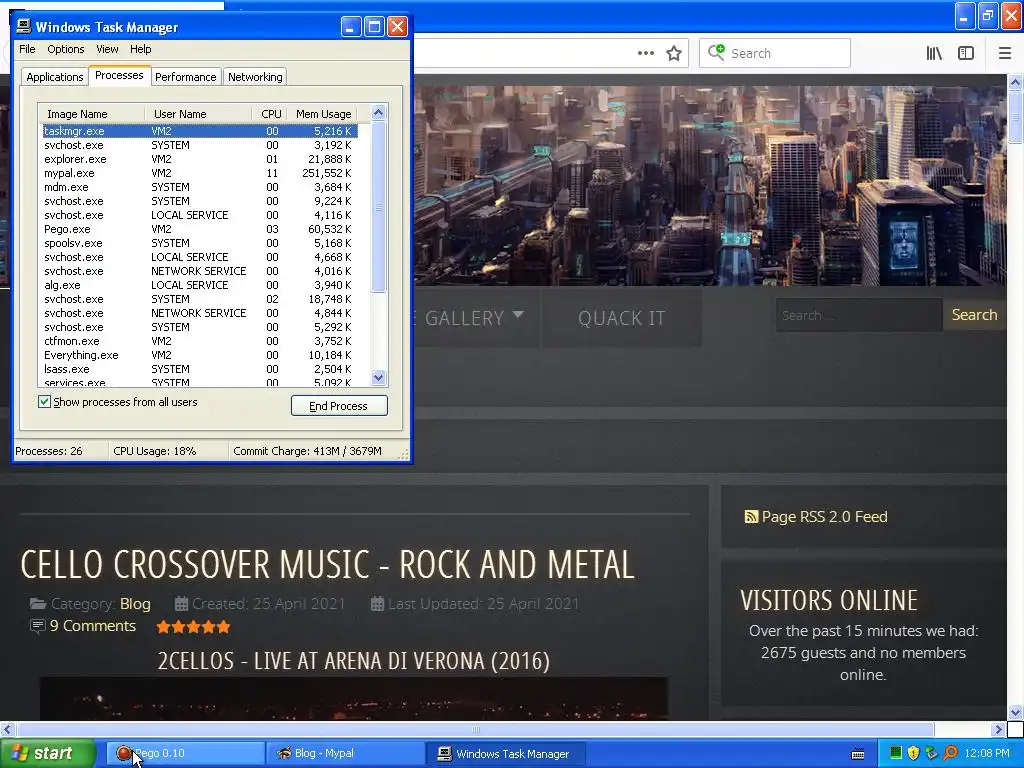Select the spoolsv.exe process row

coord(199,243)
